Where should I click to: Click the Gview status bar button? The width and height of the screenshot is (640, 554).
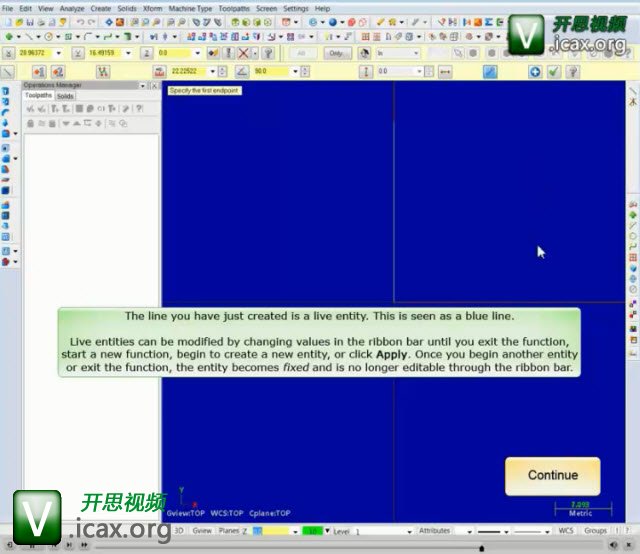tap(202, 531)
